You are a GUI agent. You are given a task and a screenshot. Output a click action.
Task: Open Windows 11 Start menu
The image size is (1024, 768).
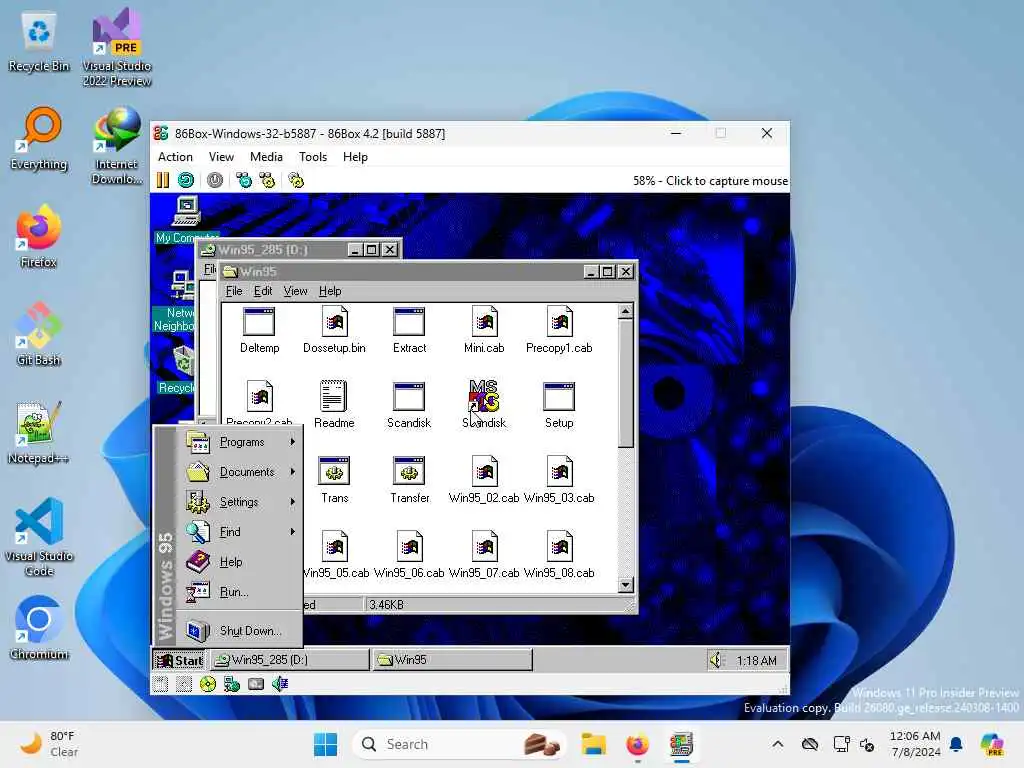325,744
